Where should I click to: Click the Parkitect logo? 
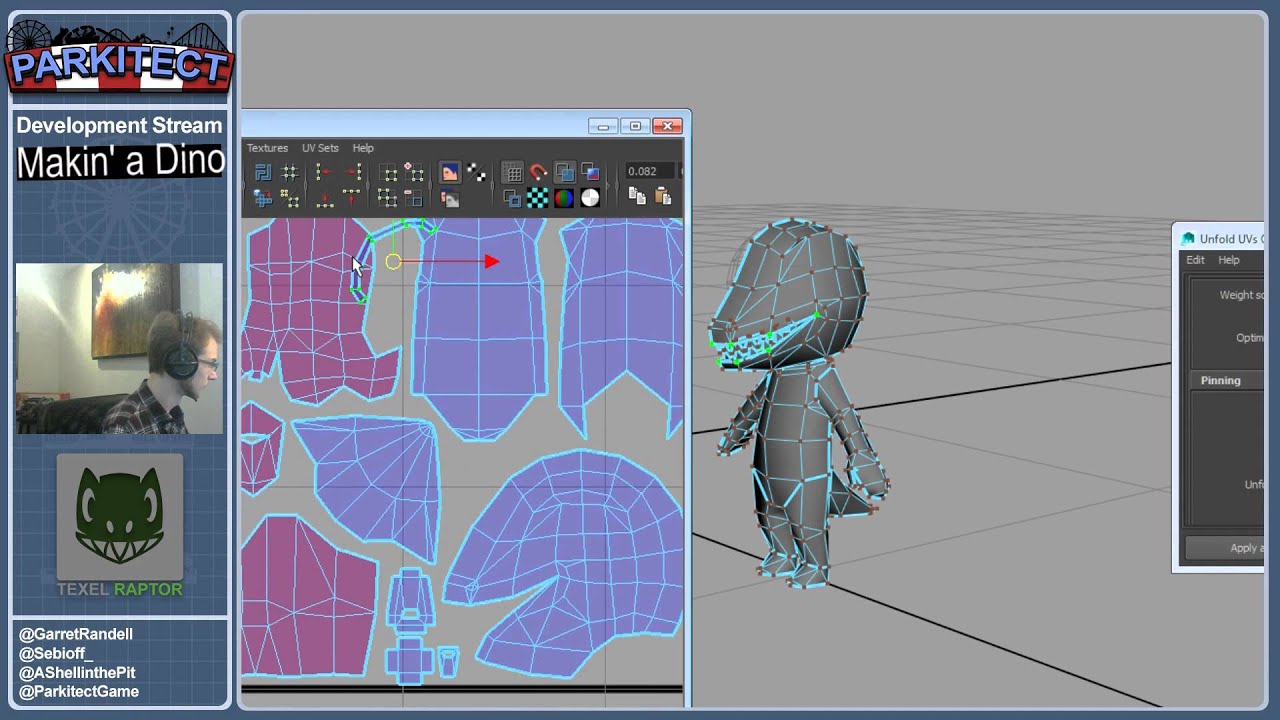click(x=120, y=60)
